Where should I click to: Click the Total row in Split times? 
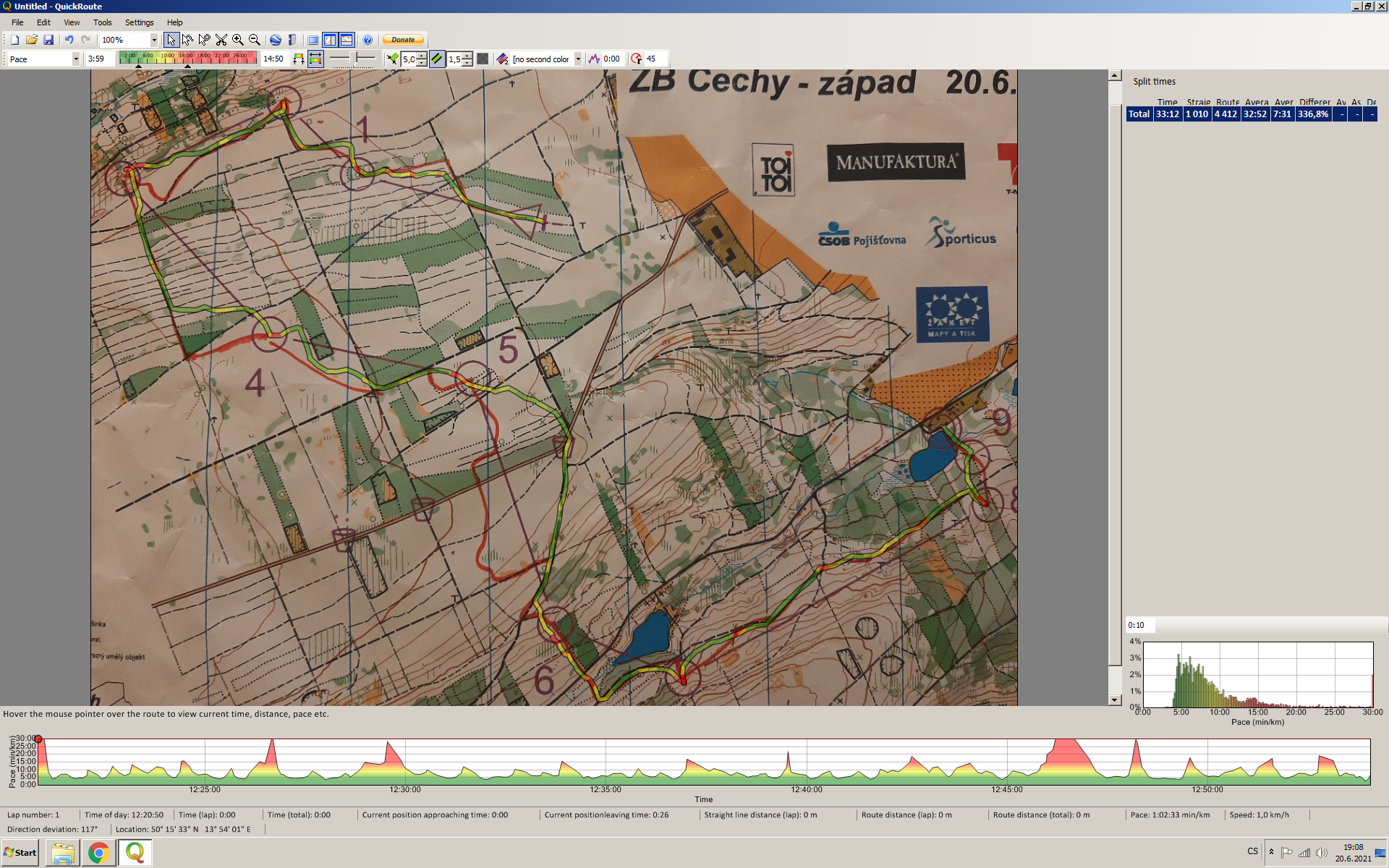point(1252,114)
